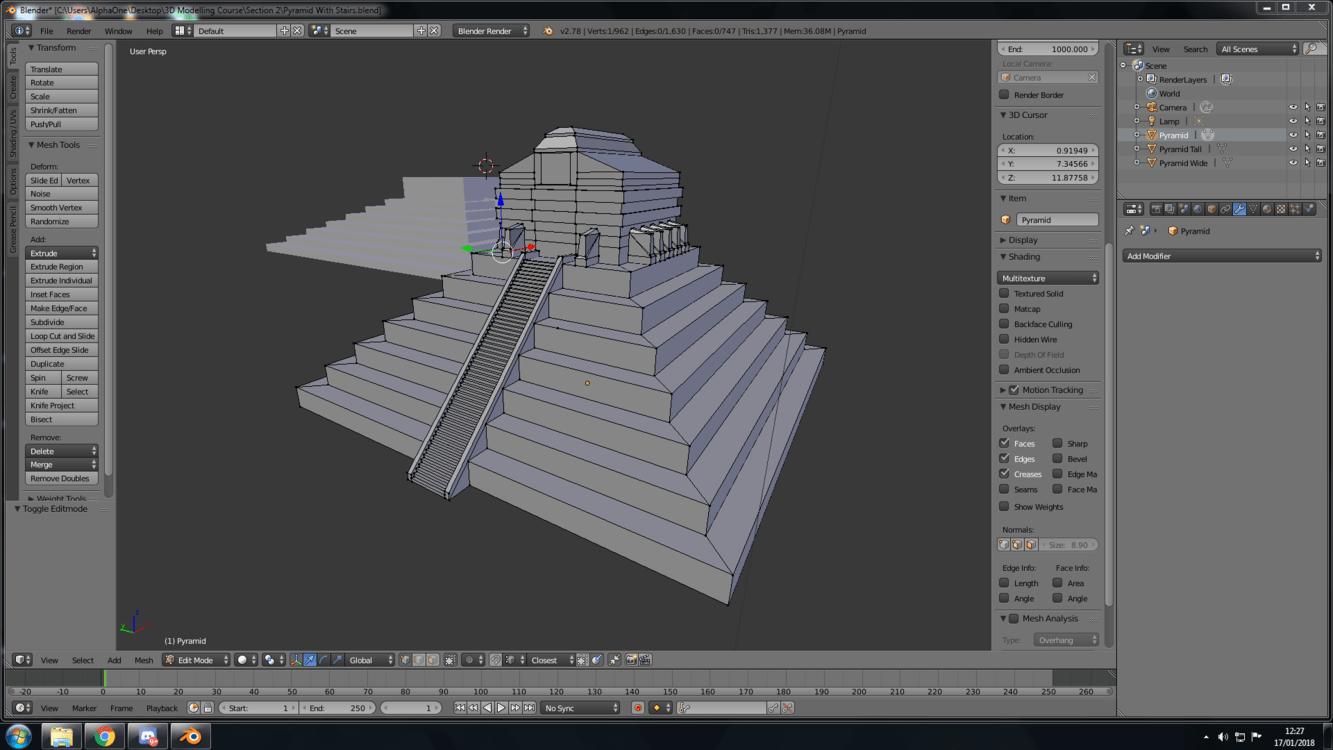Viewport: 1333px width, 750px height.
Task: Click the outliner search magnifier icon
Action: [x=1311, y=49]
